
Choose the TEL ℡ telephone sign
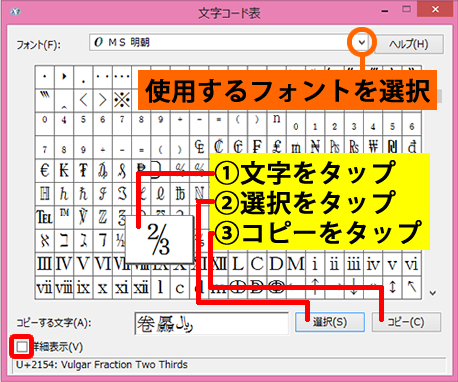[x=45, y=217]
